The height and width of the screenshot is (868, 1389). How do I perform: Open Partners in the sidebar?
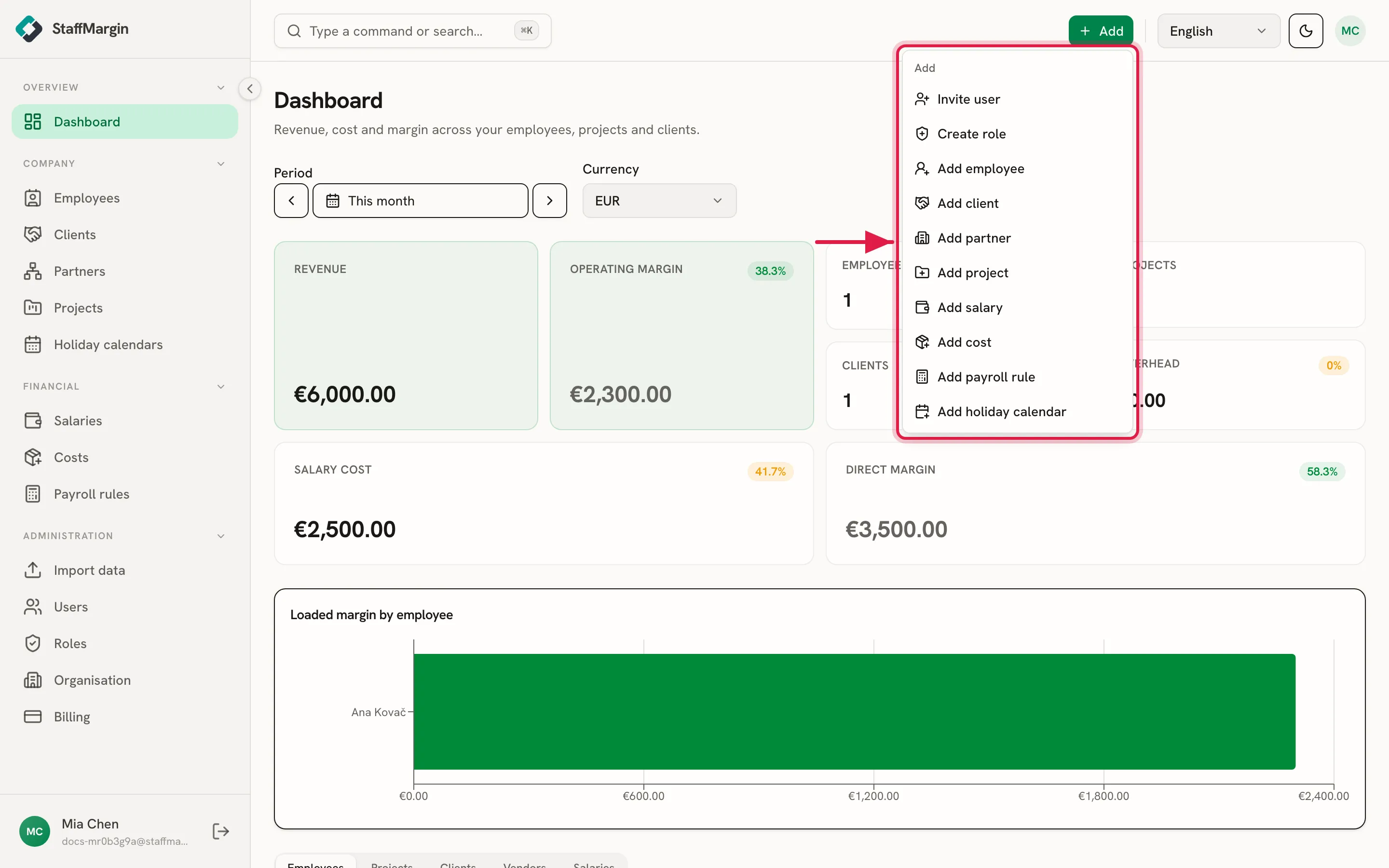(x=124, y=271)
